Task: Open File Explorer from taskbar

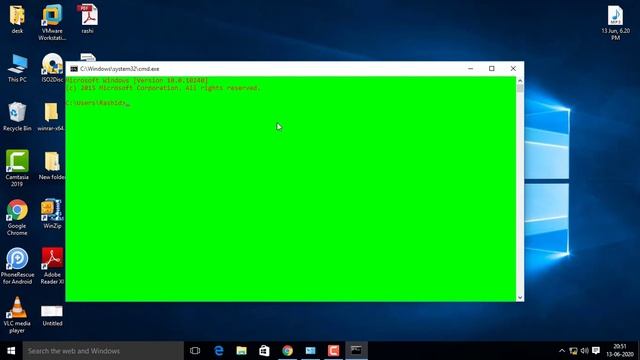Action: (x=241, y=351)
